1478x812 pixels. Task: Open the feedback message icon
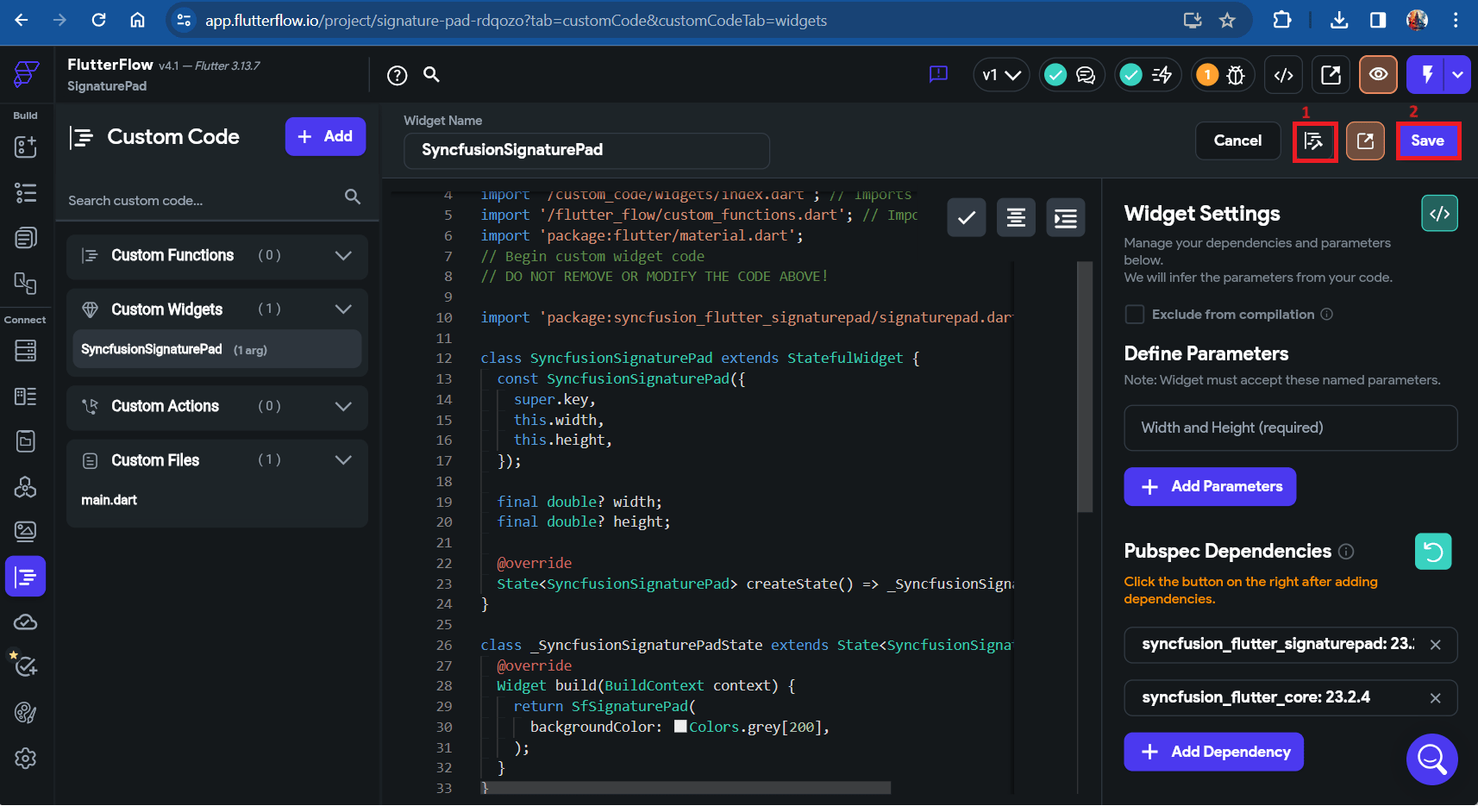point(938,75)
